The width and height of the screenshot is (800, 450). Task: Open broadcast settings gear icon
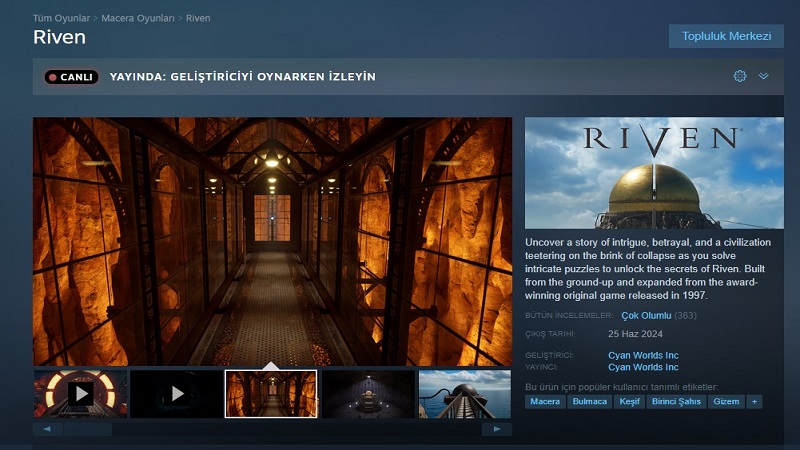click(740, 76)
